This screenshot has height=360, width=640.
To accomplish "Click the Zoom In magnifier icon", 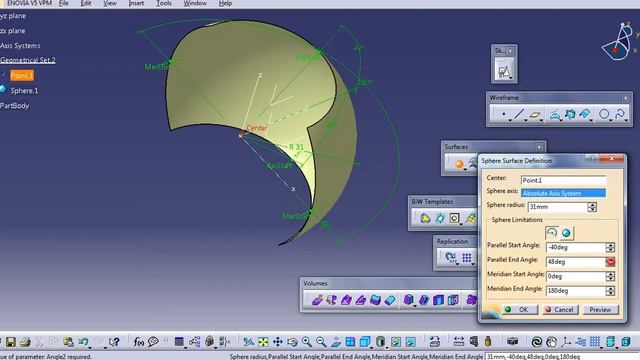I will coord(307,342).
